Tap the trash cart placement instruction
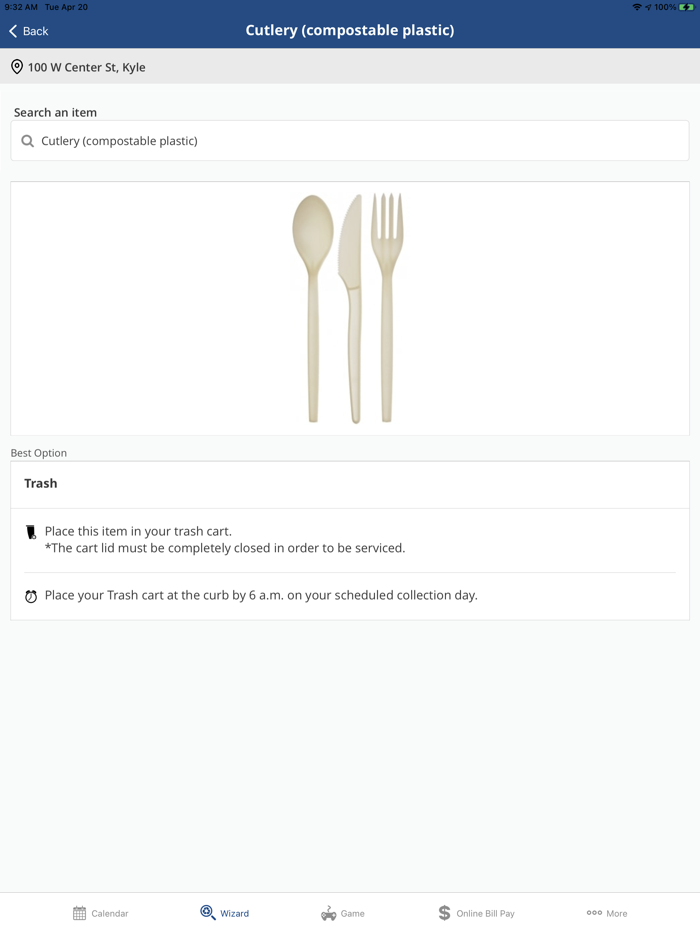The image size is (700, 934). [x=224, y=540]
